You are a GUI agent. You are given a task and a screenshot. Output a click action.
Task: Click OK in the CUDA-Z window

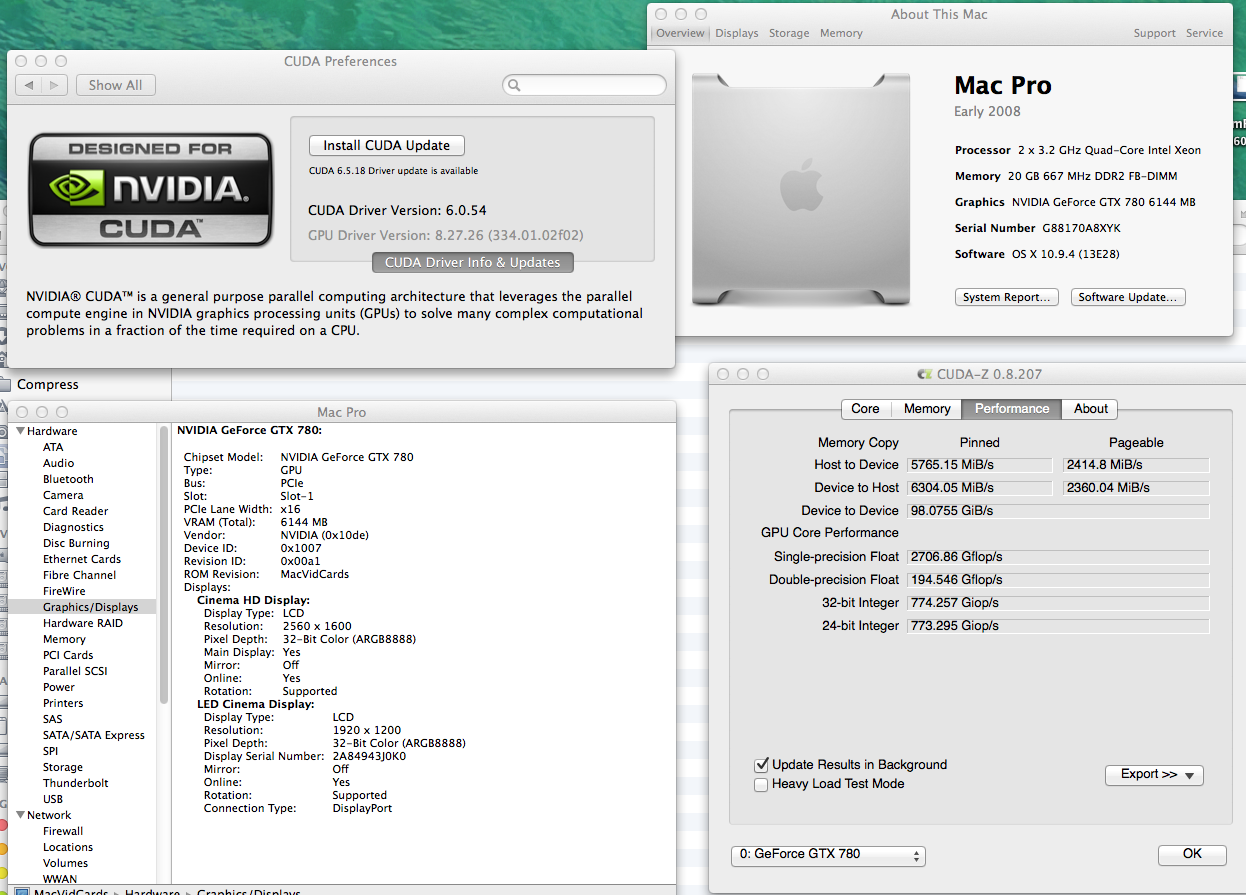[x=1192, y=855]
